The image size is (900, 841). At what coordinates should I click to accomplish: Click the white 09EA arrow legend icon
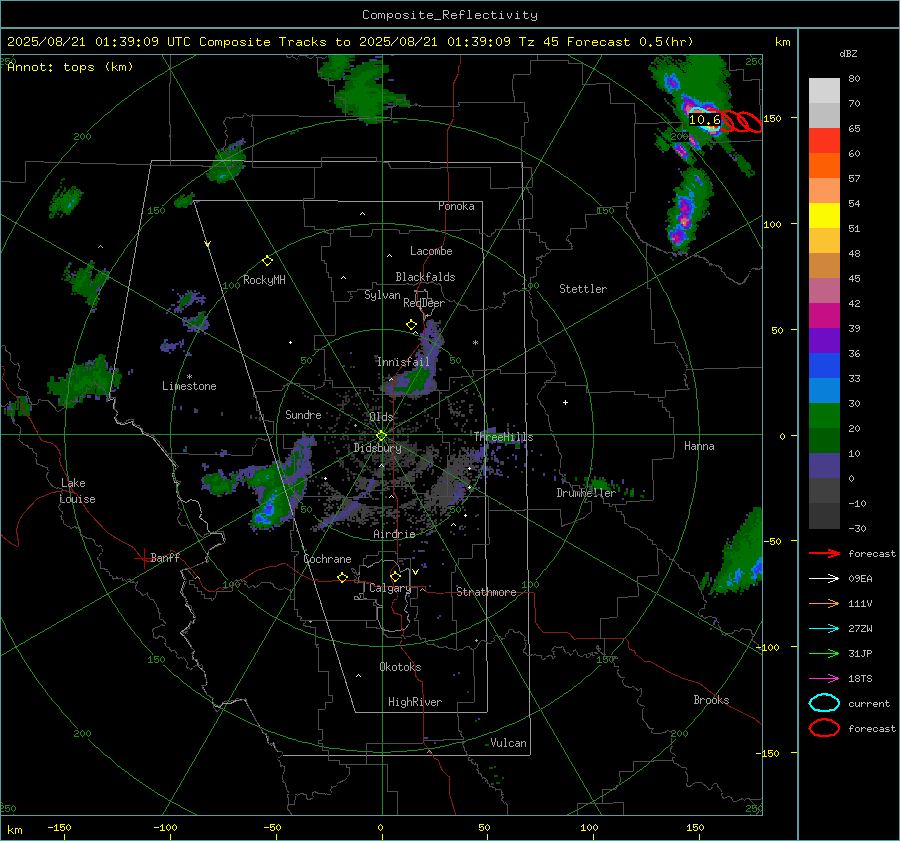point(824,579)
